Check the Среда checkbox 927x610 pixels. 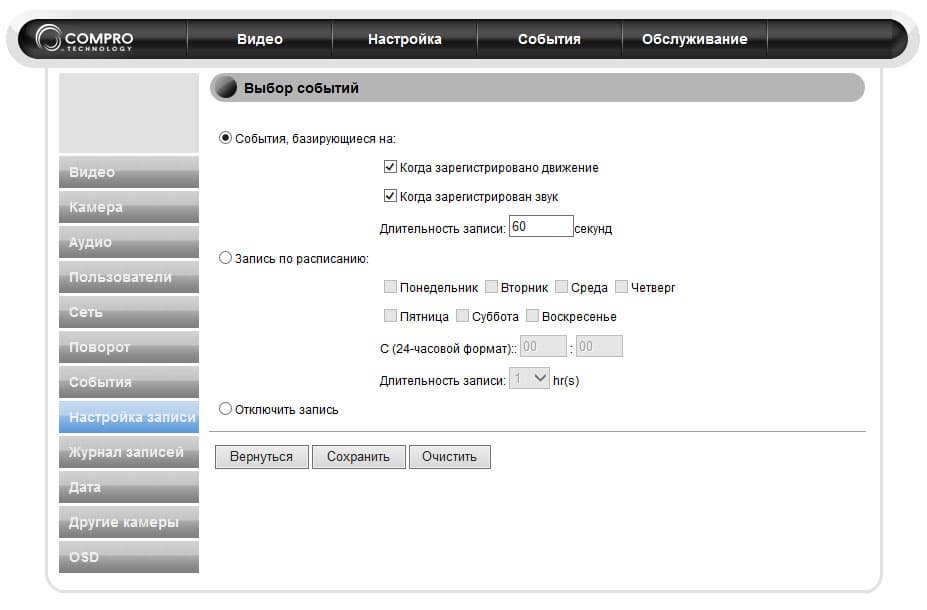(x=562, y=287)
